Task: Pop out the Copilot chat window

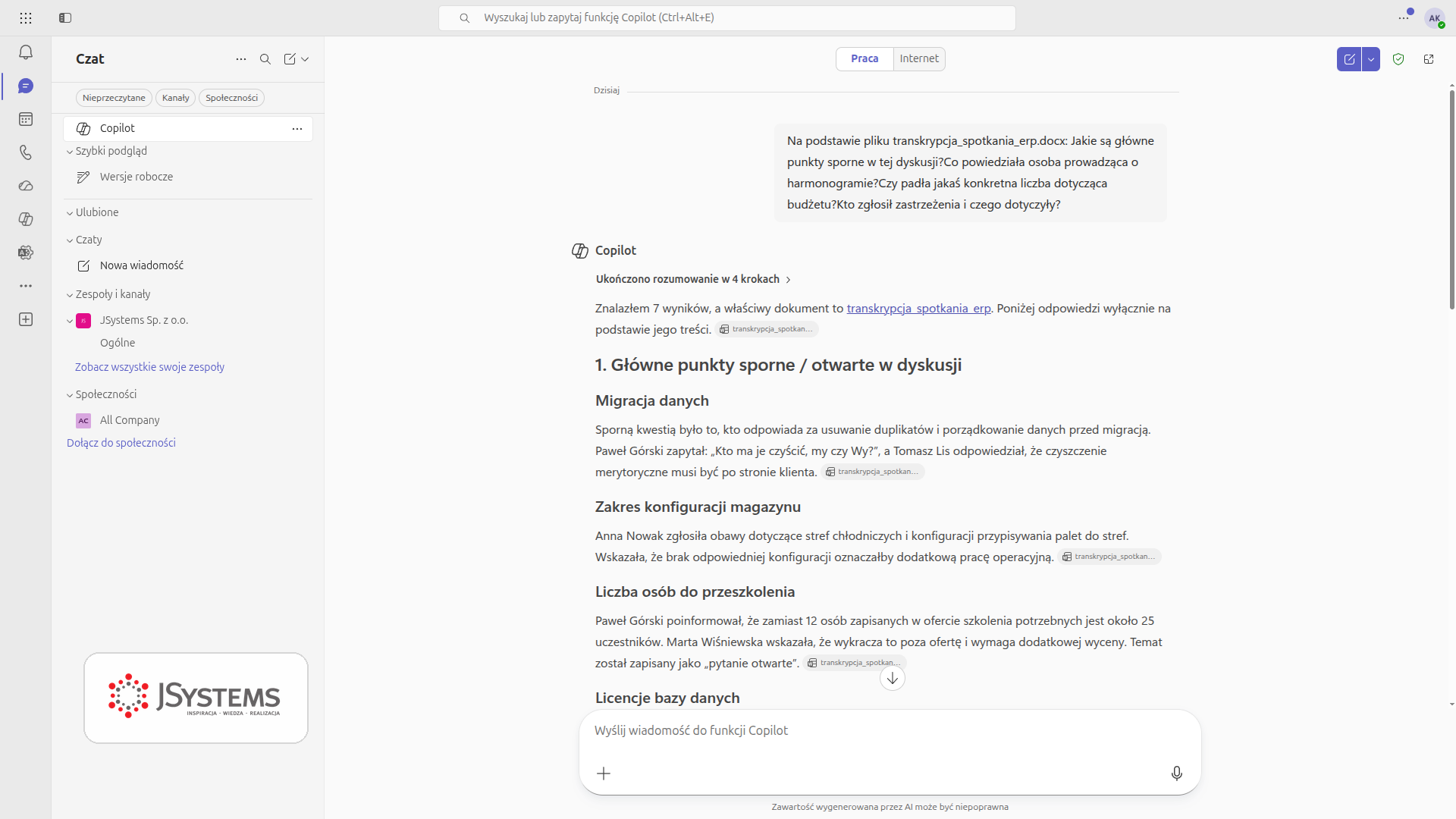Action: pos(1429,59)
